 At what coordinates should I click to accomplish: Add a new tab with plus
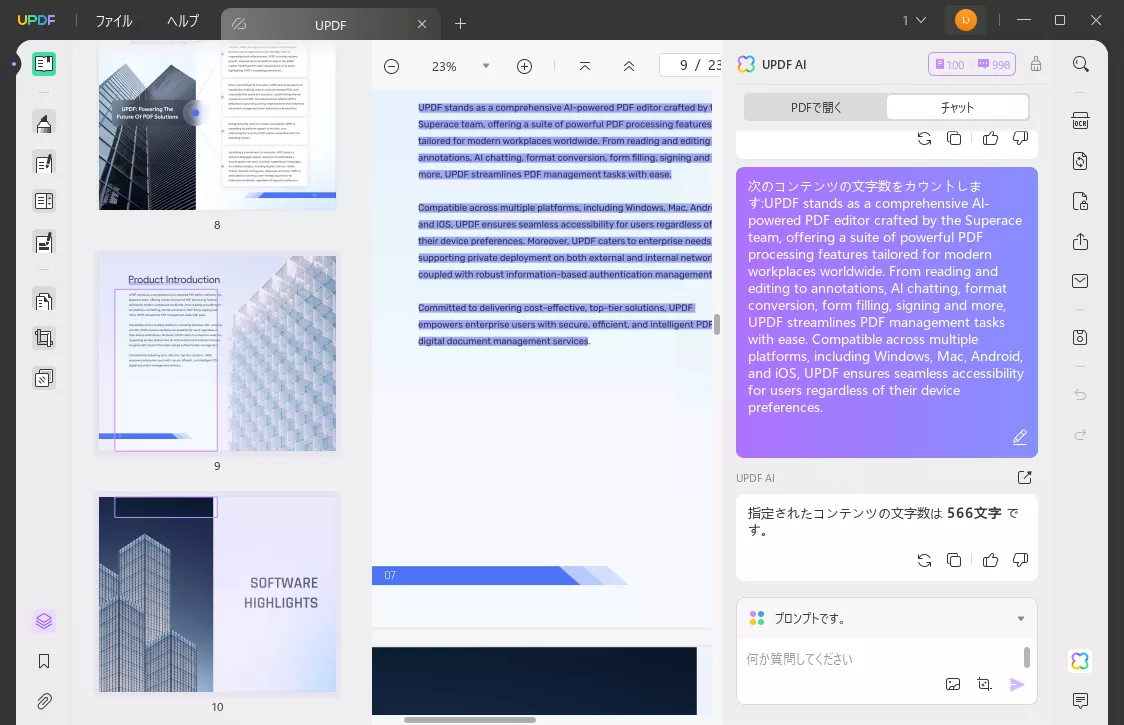click(x=460, y=24)
